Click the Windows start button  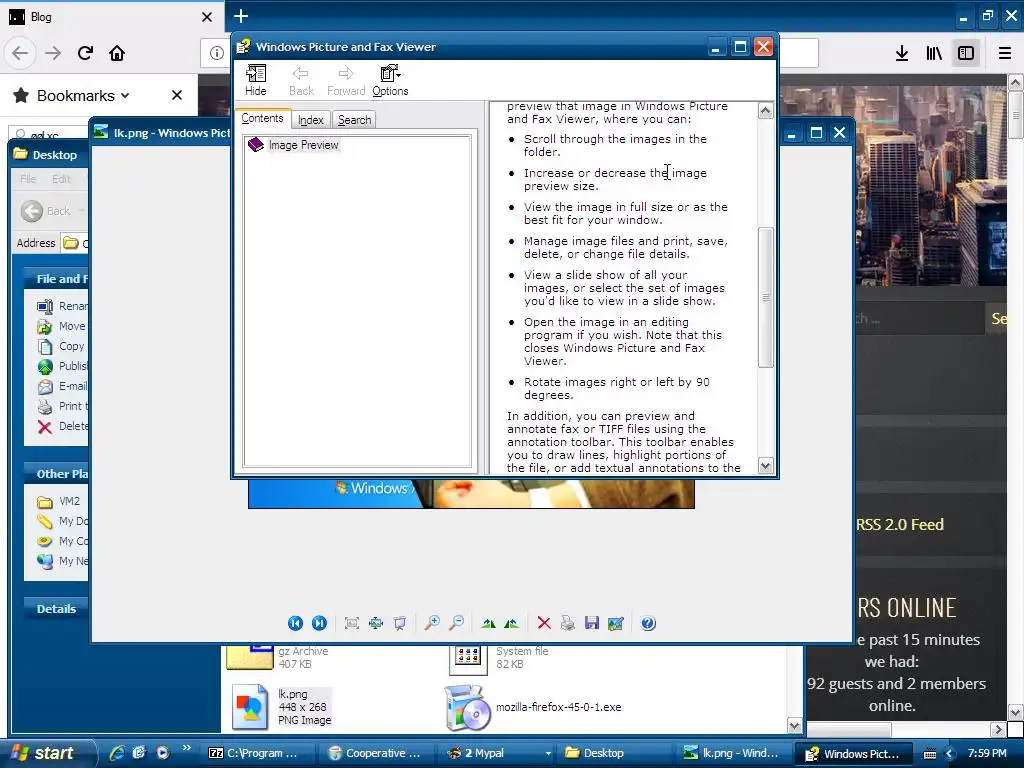(x=47, y=753)
